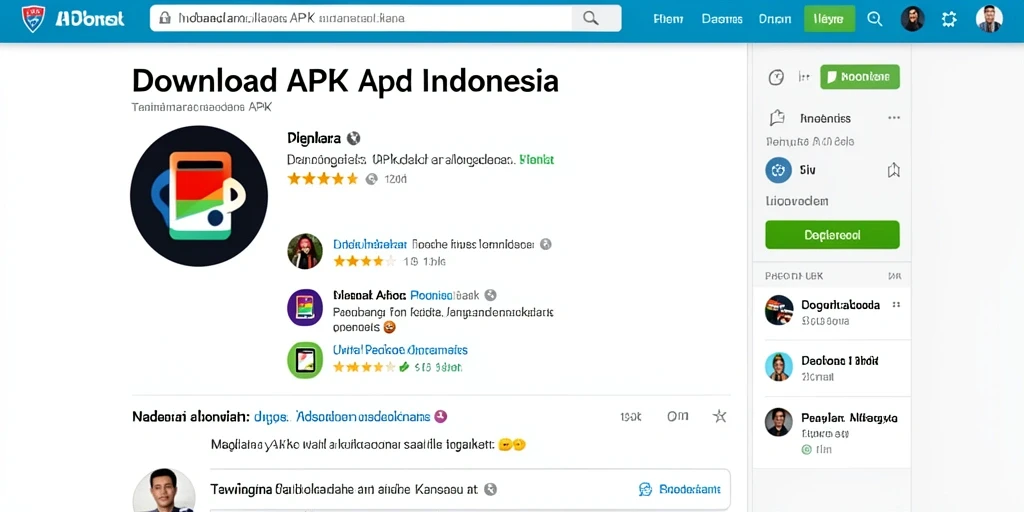Click the green Nooniene button

coord(859,77)
